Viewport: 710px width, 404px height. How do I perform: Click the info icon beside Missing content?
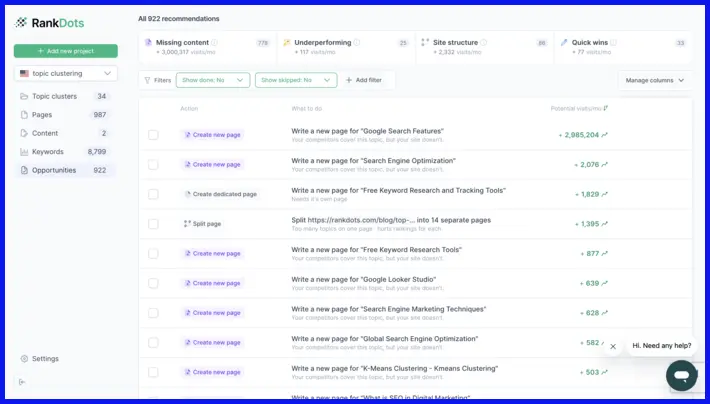click(x=214, y=43)
